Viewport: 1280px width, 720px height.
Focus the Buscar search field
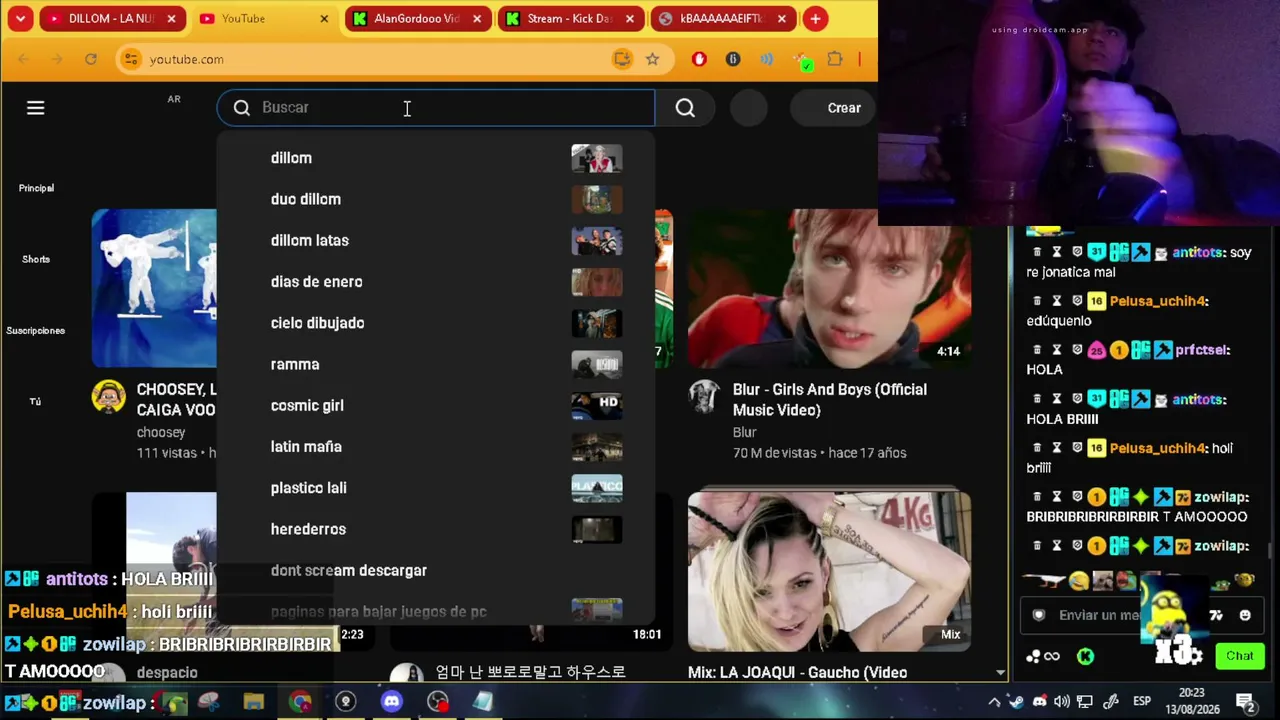click(436, 108)
